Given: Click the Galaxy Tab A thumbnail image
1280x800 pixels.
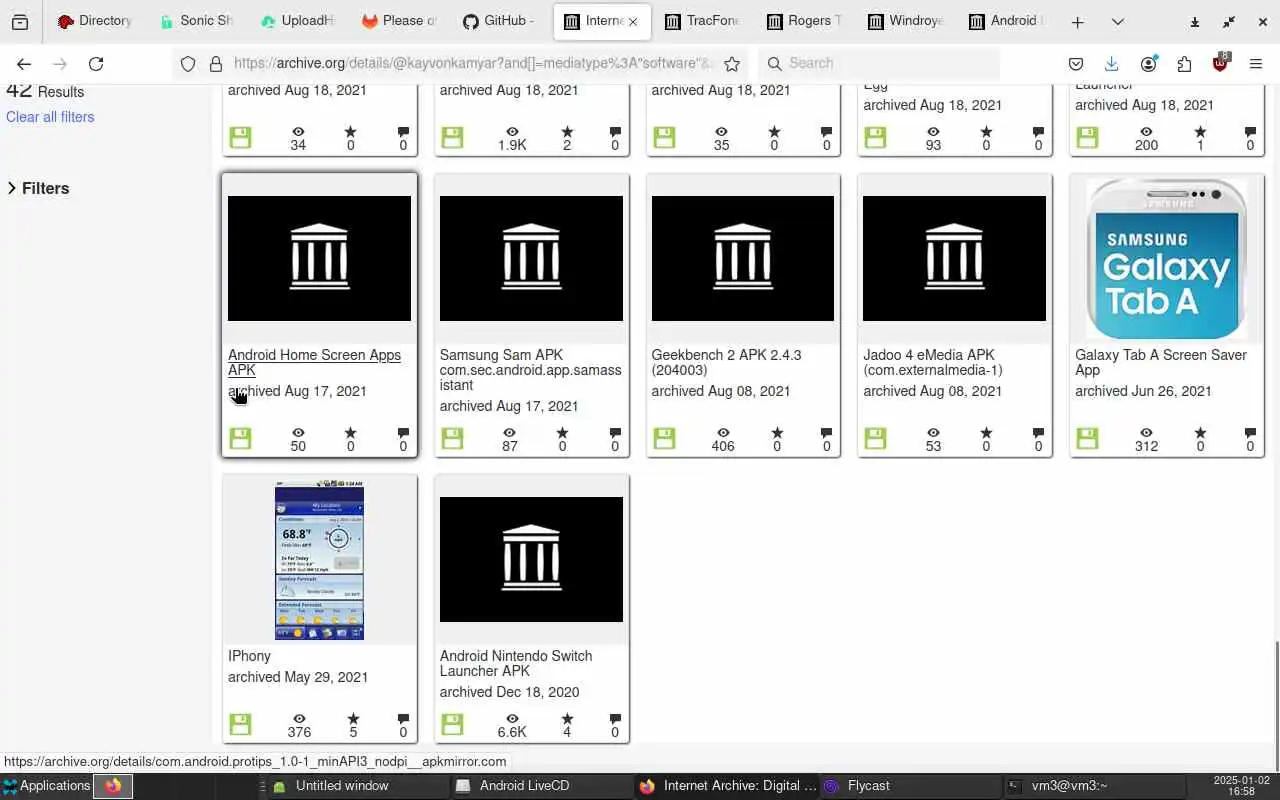Looking at the screenshot, I should pos(1166,259).
